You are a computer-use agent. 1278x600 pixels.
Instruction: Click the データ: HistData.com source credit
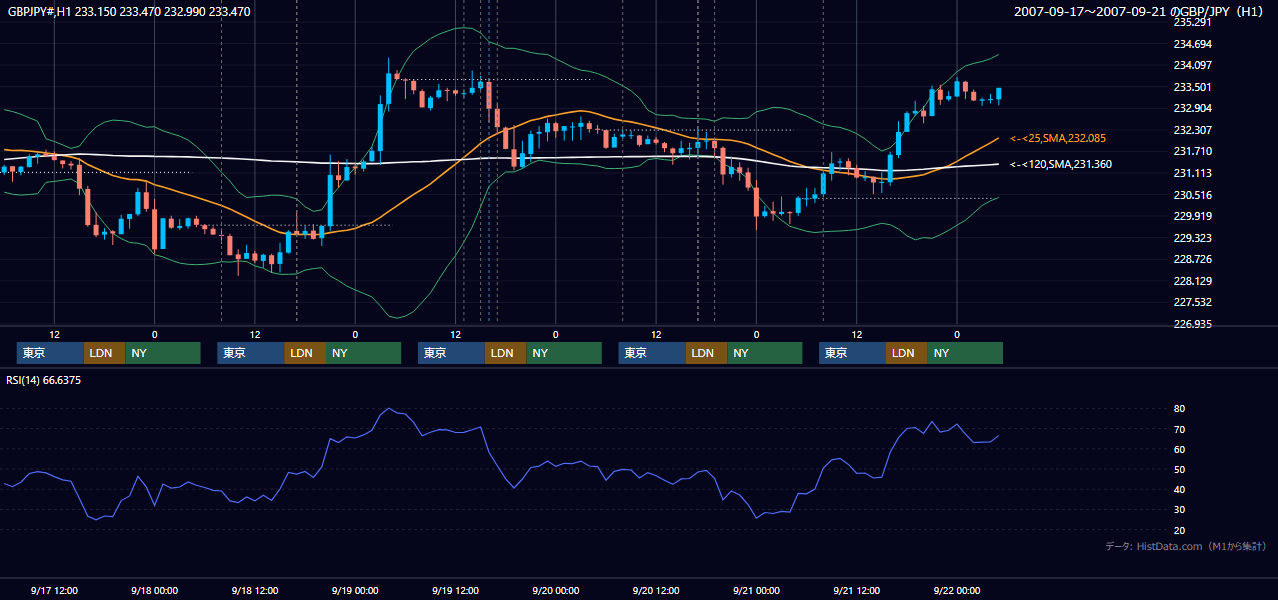pyautogui.click(x=1185, y=547)
